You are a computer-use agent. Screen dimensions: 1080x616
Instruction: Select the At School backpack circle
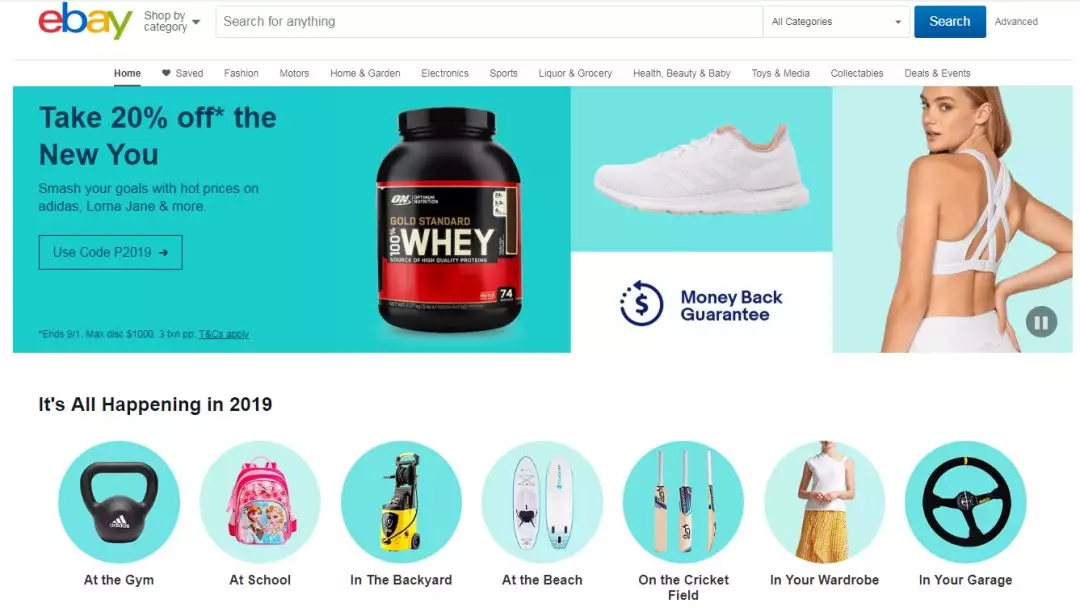click(x=260, y=502)
